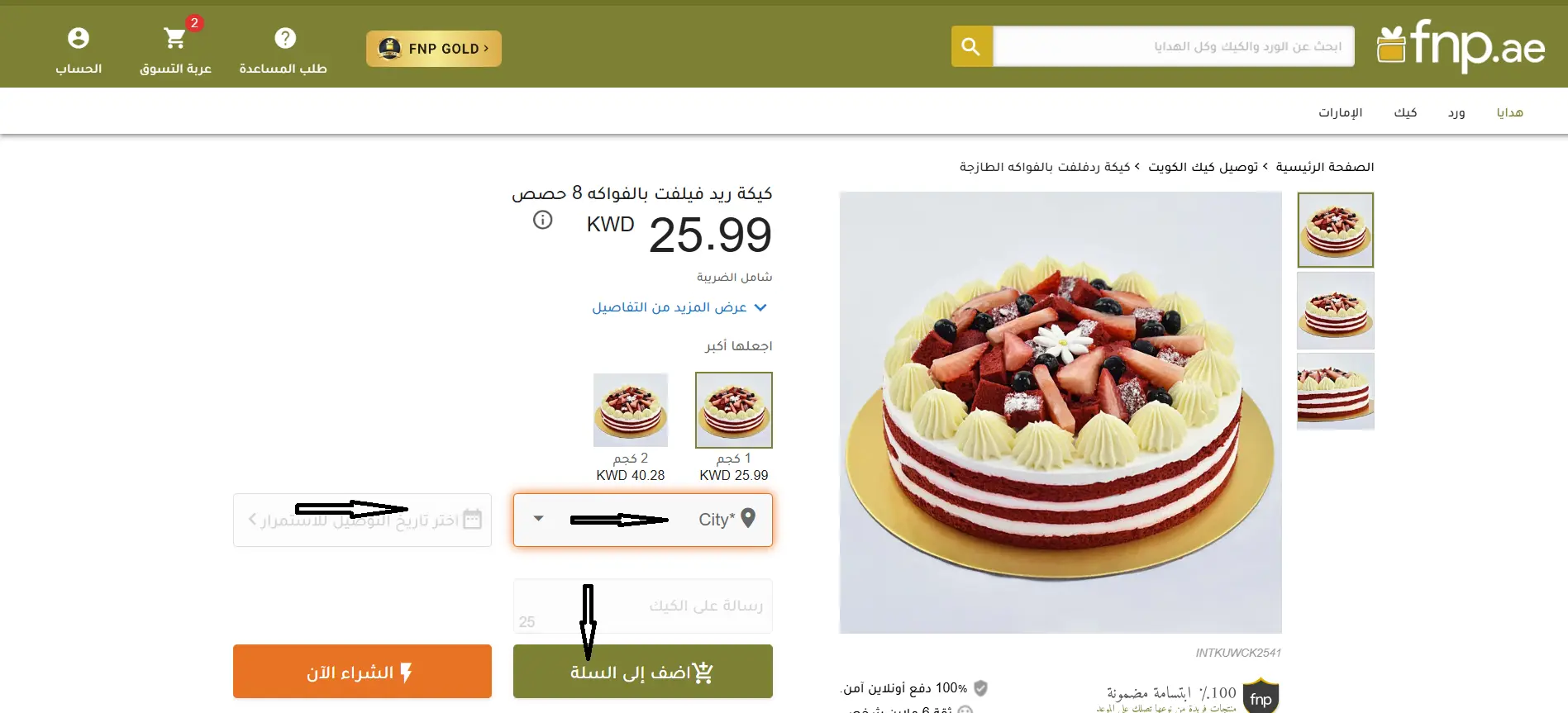Expand the show more details link
Image resolution: width=1568 pixels, height=713 pixels.
[x=679, y=307]
